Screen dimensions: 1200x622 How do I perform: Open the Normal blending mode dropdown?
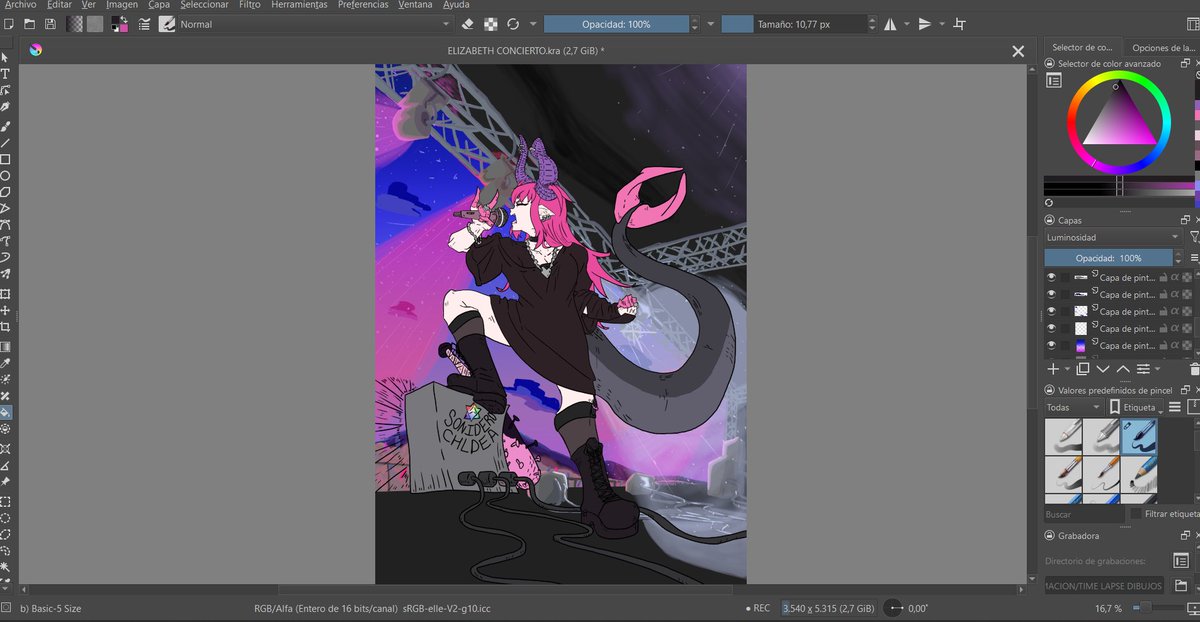tap(316, 24)
